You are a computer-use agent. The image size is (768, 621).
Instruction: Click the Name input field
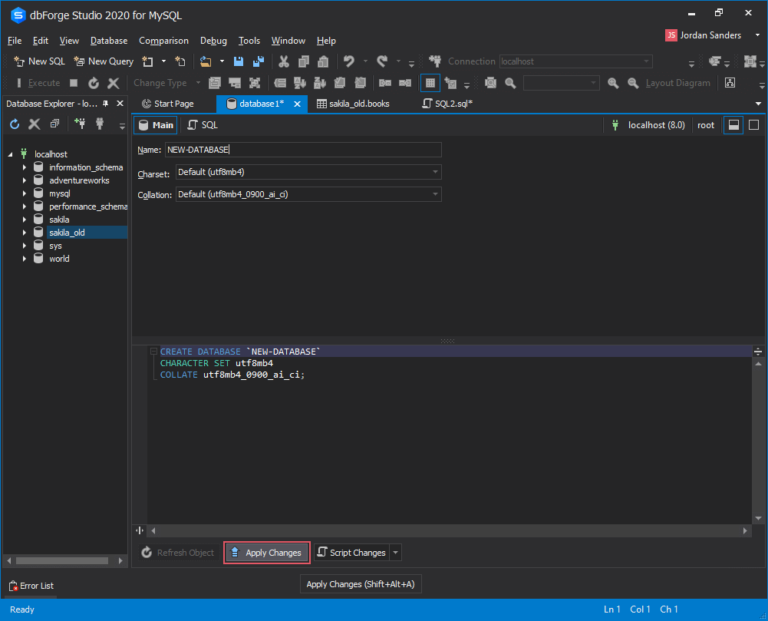coord(303,149)
